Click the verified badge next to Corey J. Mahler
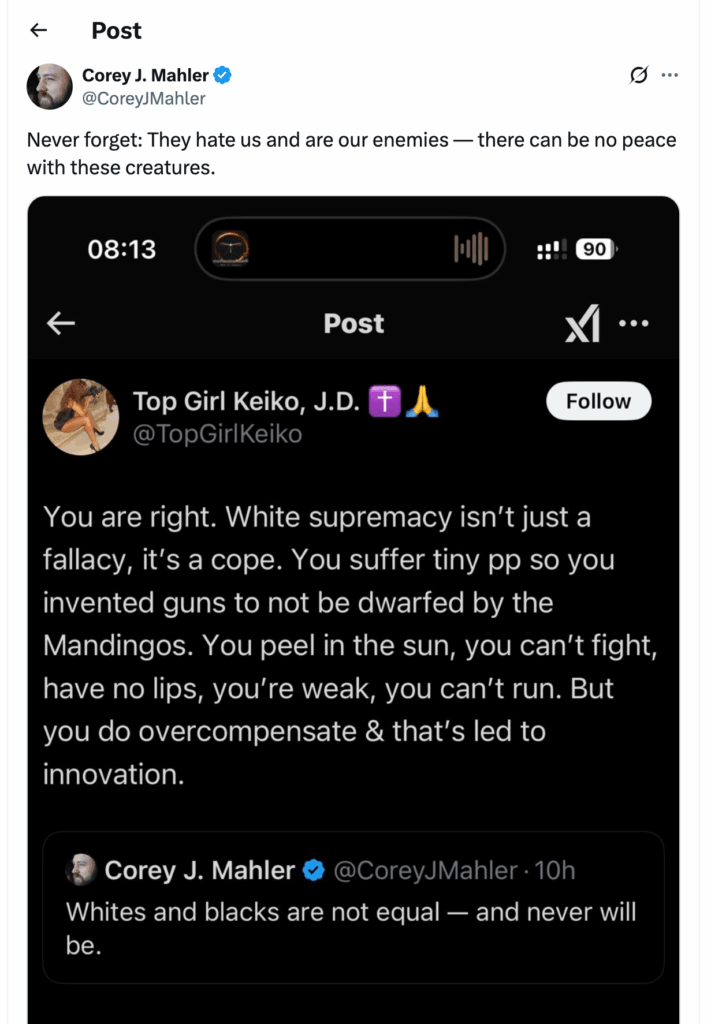The width and height of the screenshot is (711, 1024). 221,75
